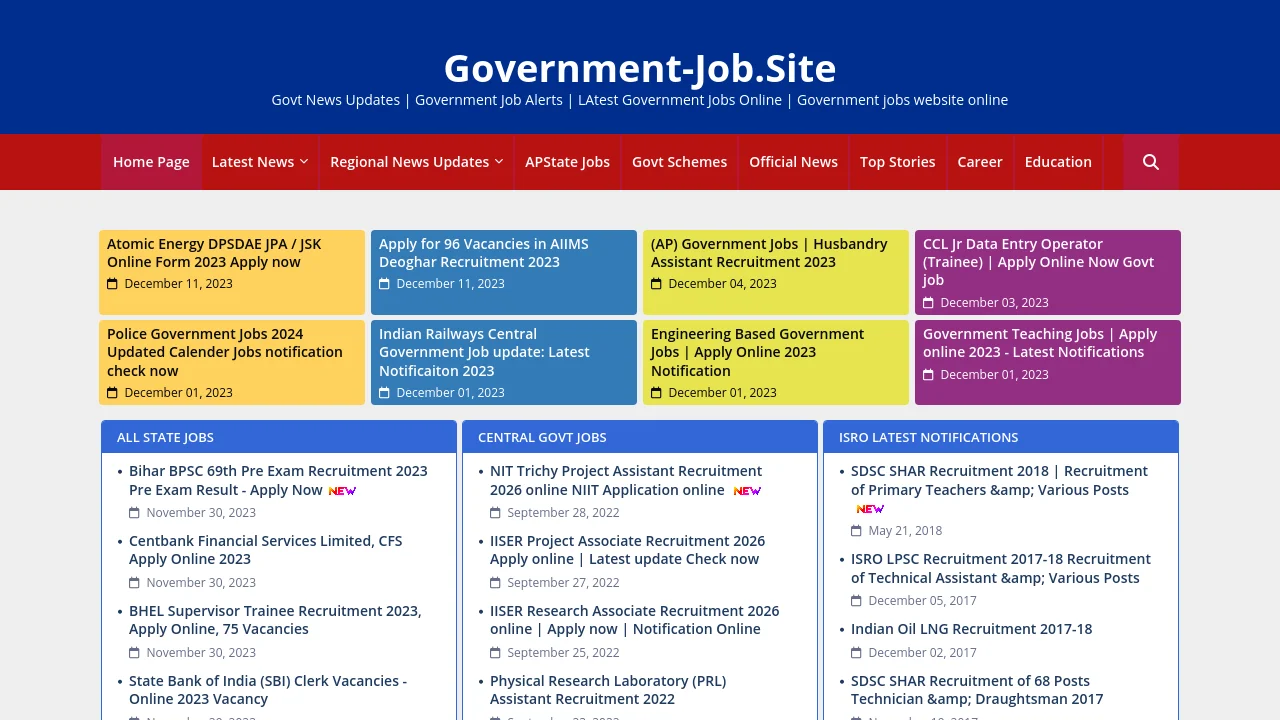Select Education in the navigation bar
The image size is (1280, 720).
1057,162
